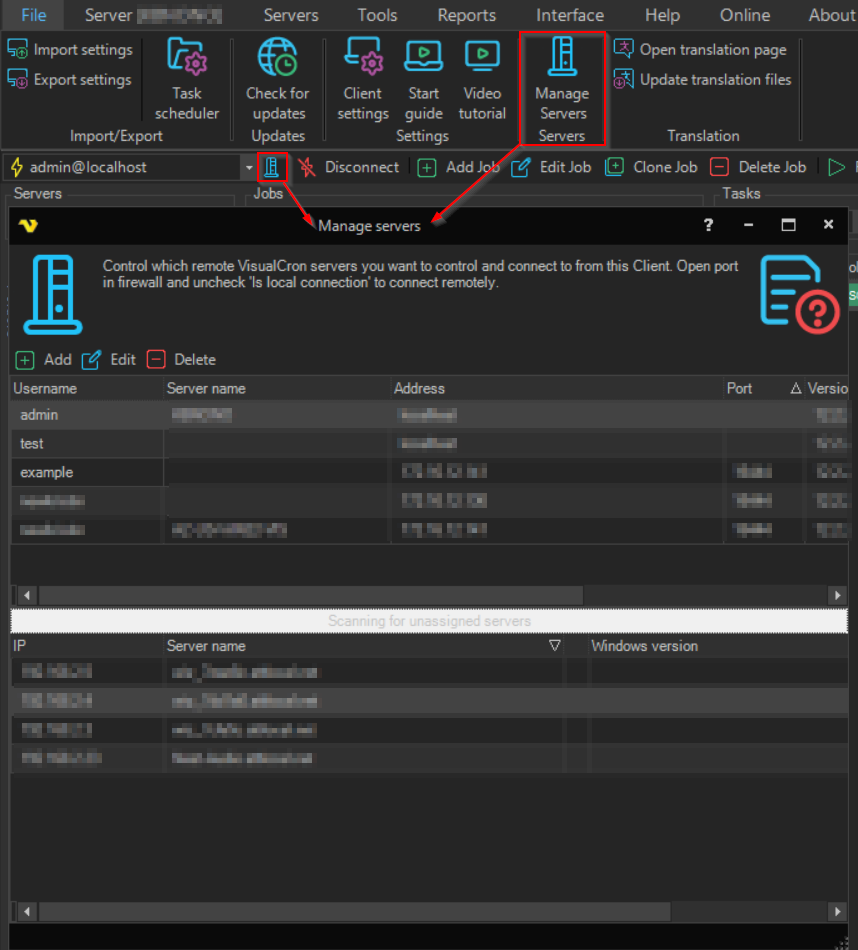Click Import settings in the ribbon
Screen dimensions: 858x950
[70, 50]
